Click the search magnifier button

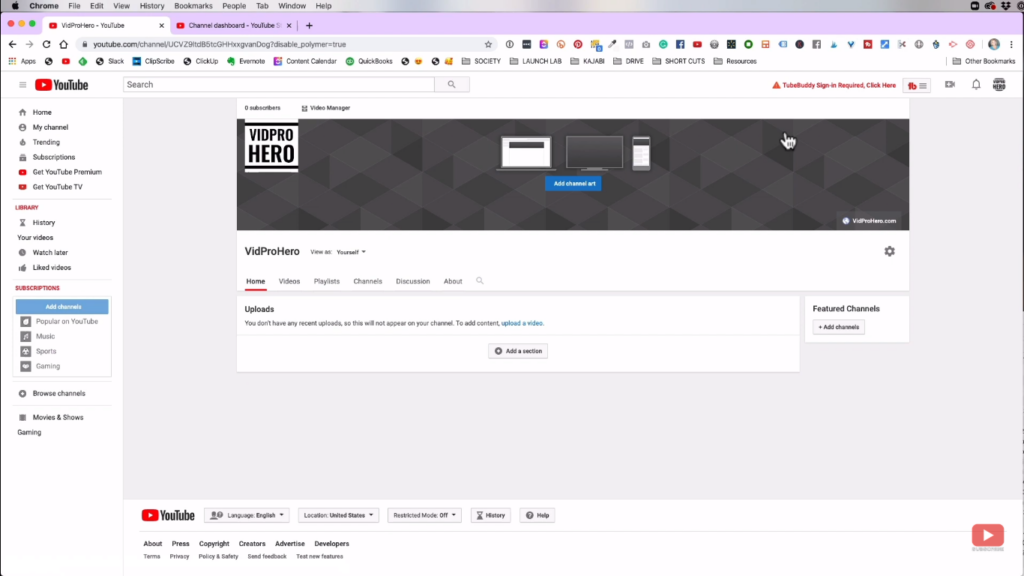[x=451, y=84]
